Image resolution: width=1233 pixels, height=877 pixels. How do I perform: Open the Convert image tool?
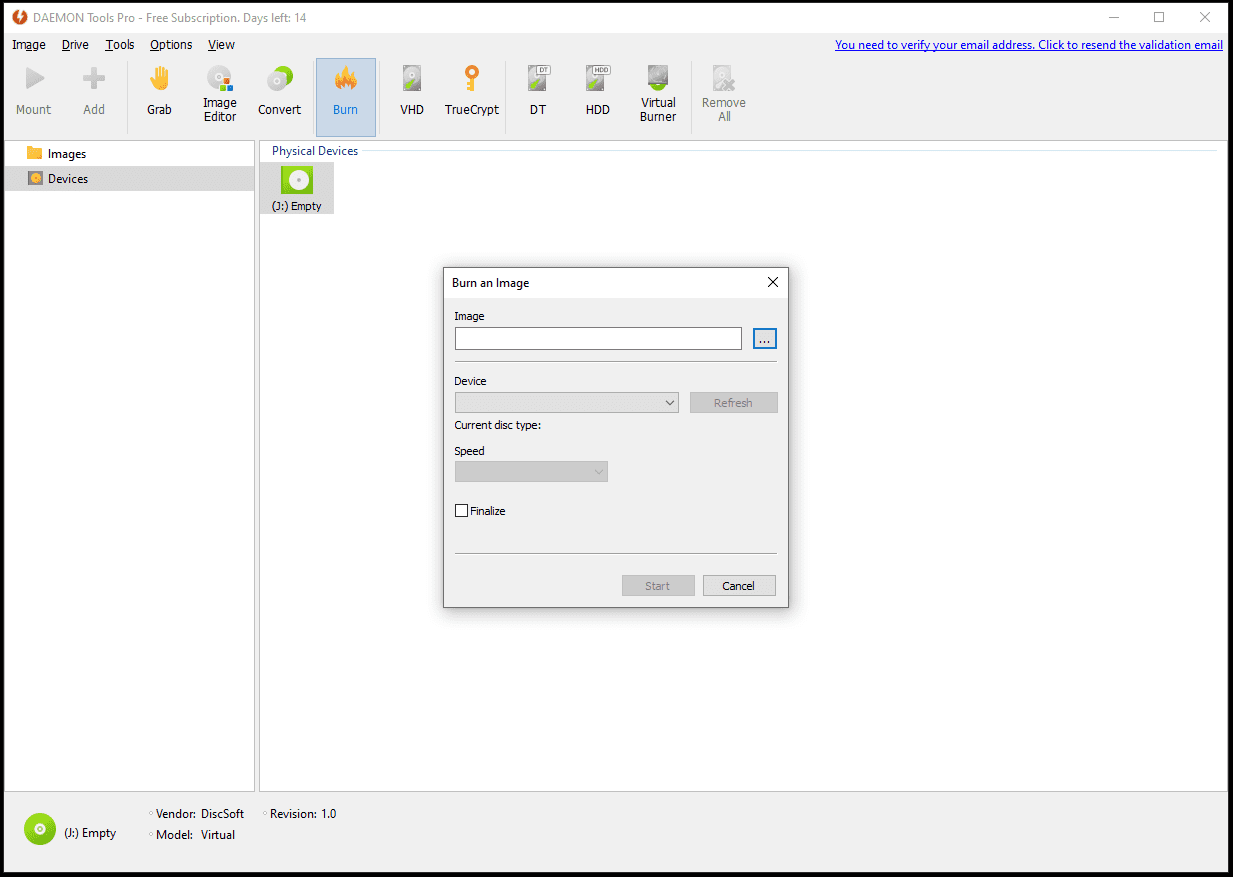point(280,92)
